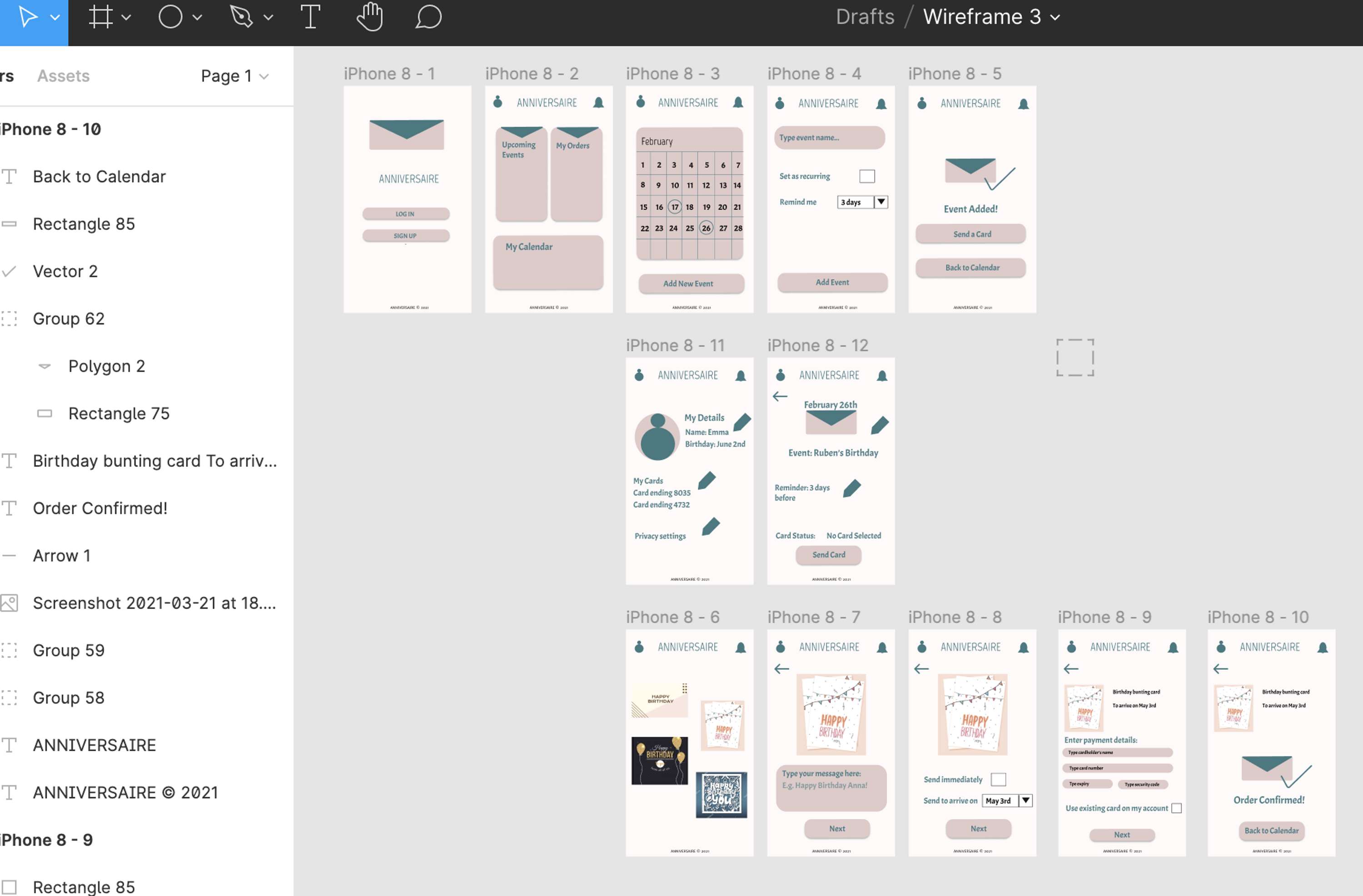Click the profile icon in iPhone 8 - 3
The width and height of the screenshot is (1363, 896).
pyautogui.click(x=640, y=101)
